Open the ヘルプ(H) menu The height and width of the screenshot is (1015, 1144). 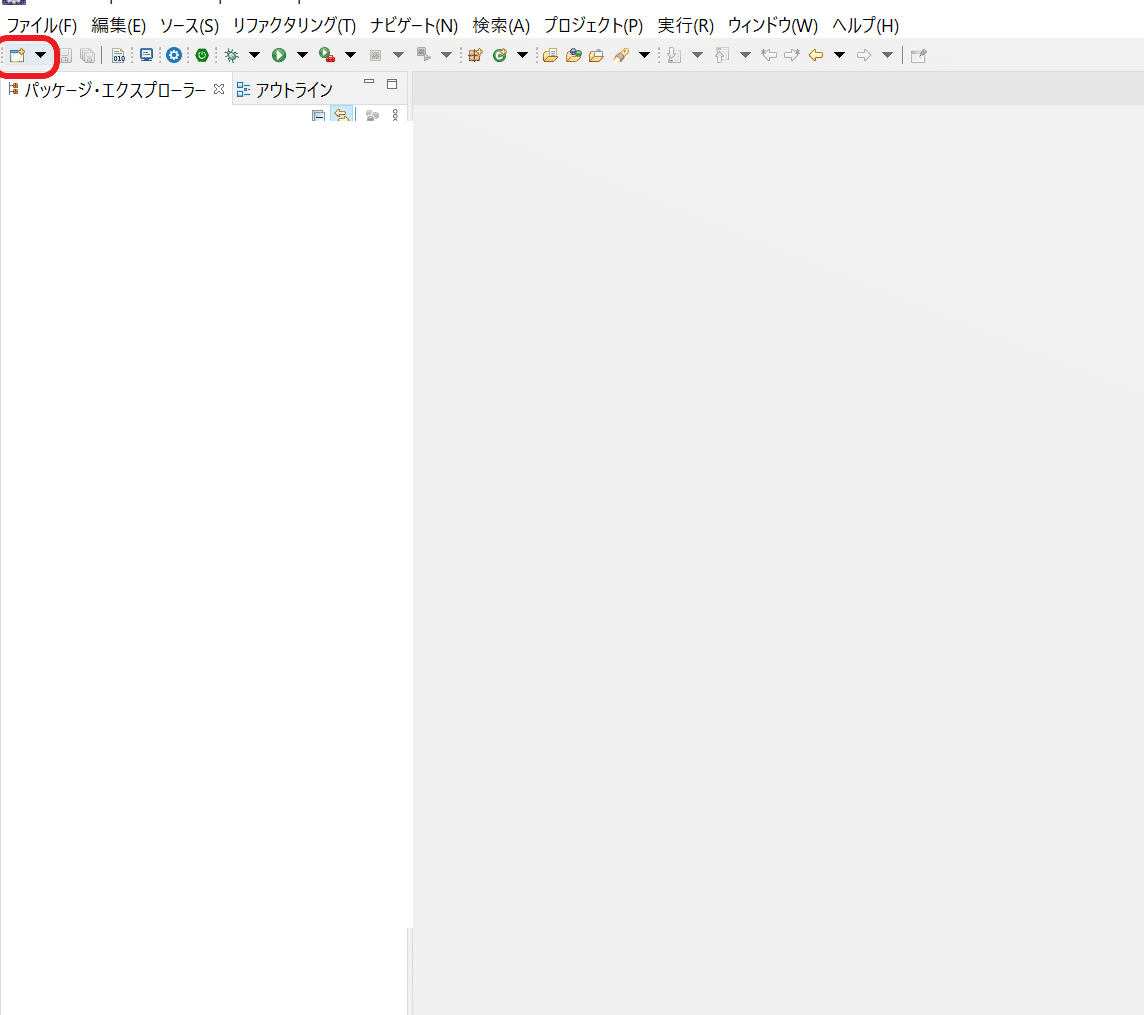[x=865, y=26]
